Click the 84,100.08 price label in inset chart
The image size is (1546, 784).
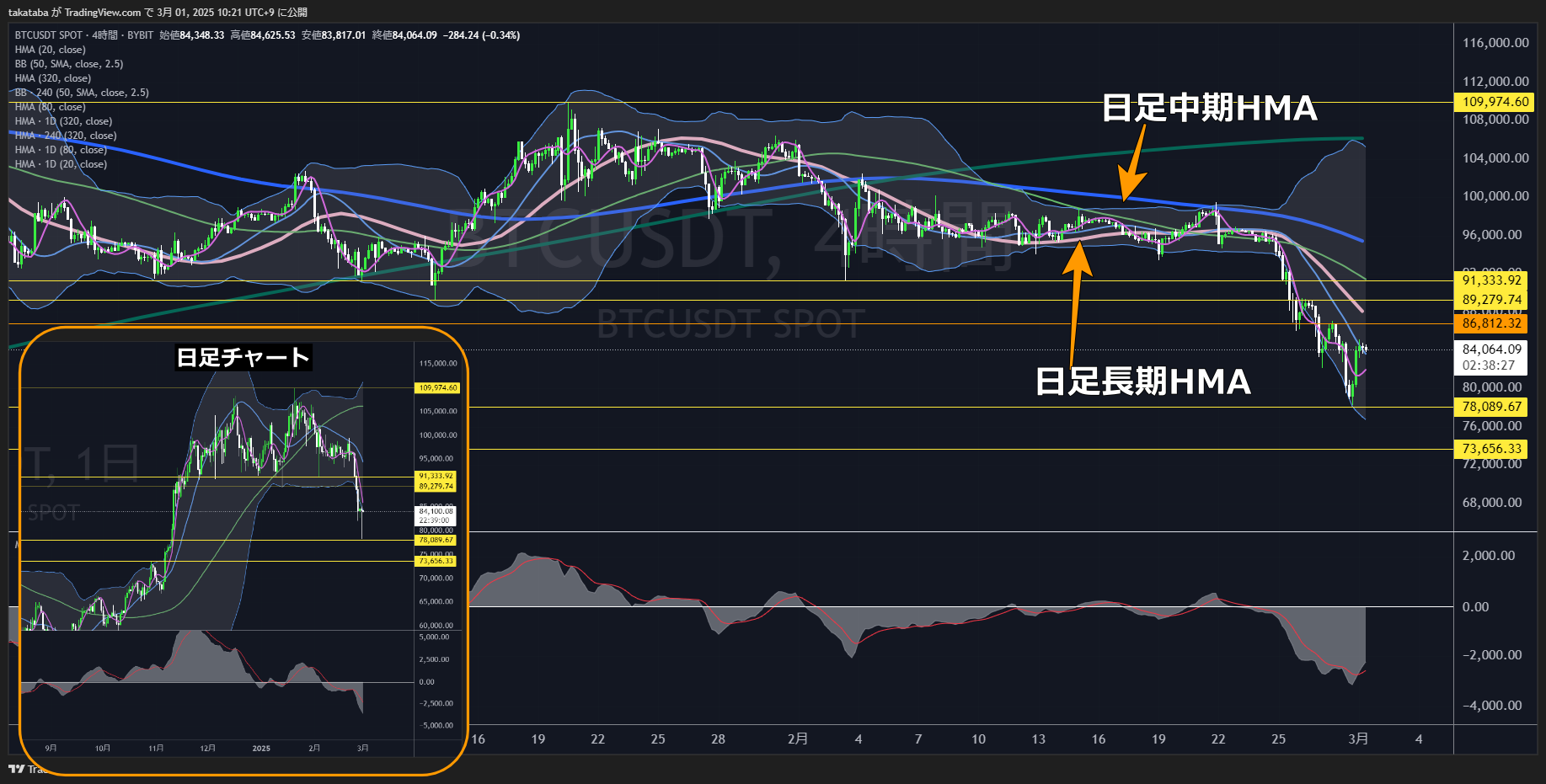(x=436, y=511)
